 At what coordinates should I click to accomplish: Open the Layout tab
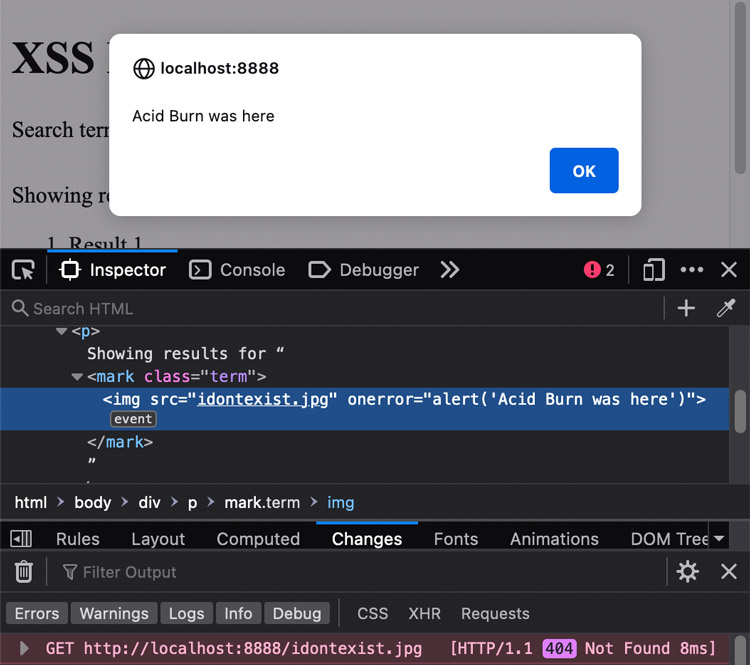coord(158,539)
